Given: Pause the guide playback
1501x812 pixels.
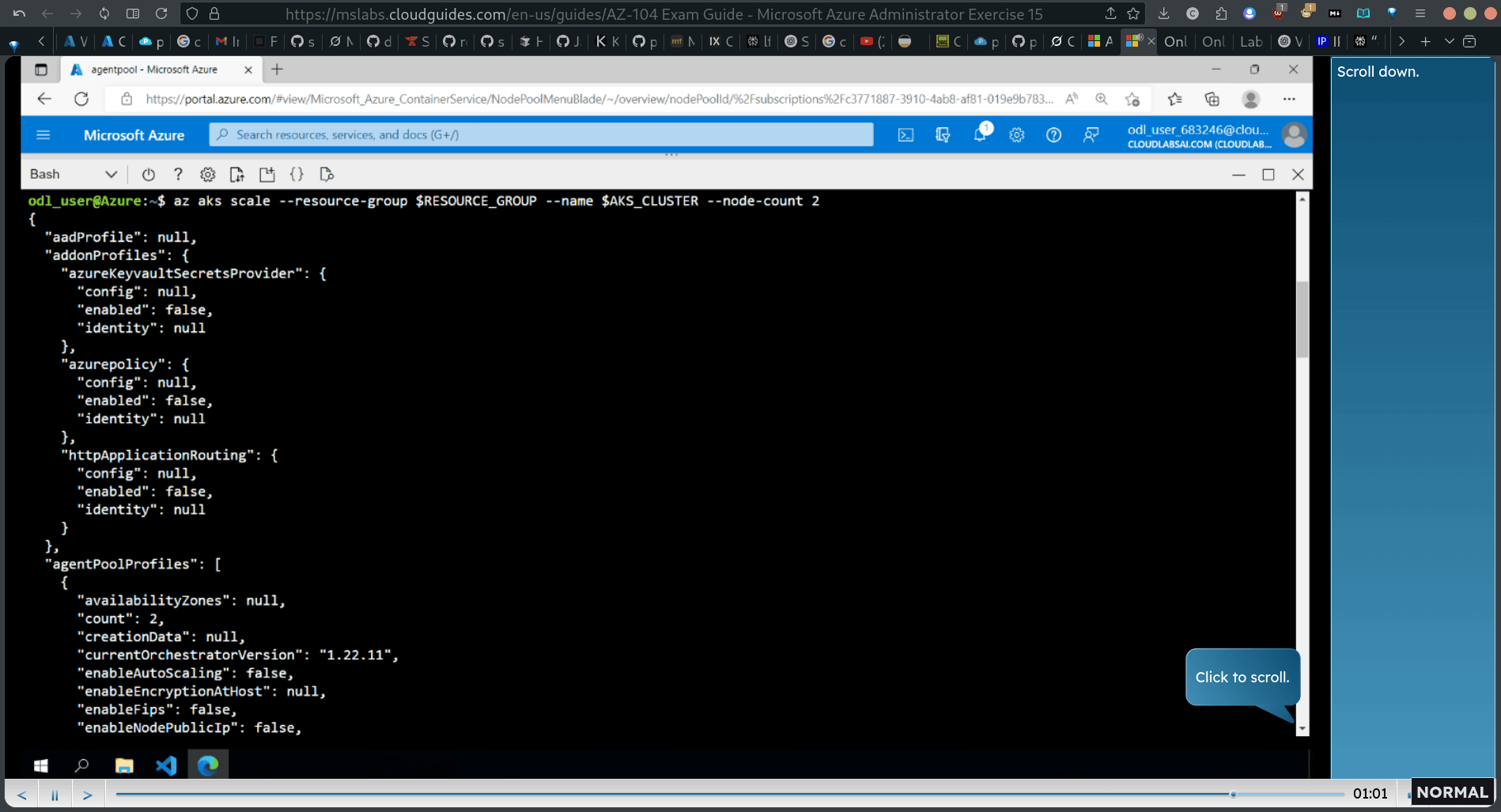Looking at the screenshot, I should pyautogui.click(x=55, y=795).
